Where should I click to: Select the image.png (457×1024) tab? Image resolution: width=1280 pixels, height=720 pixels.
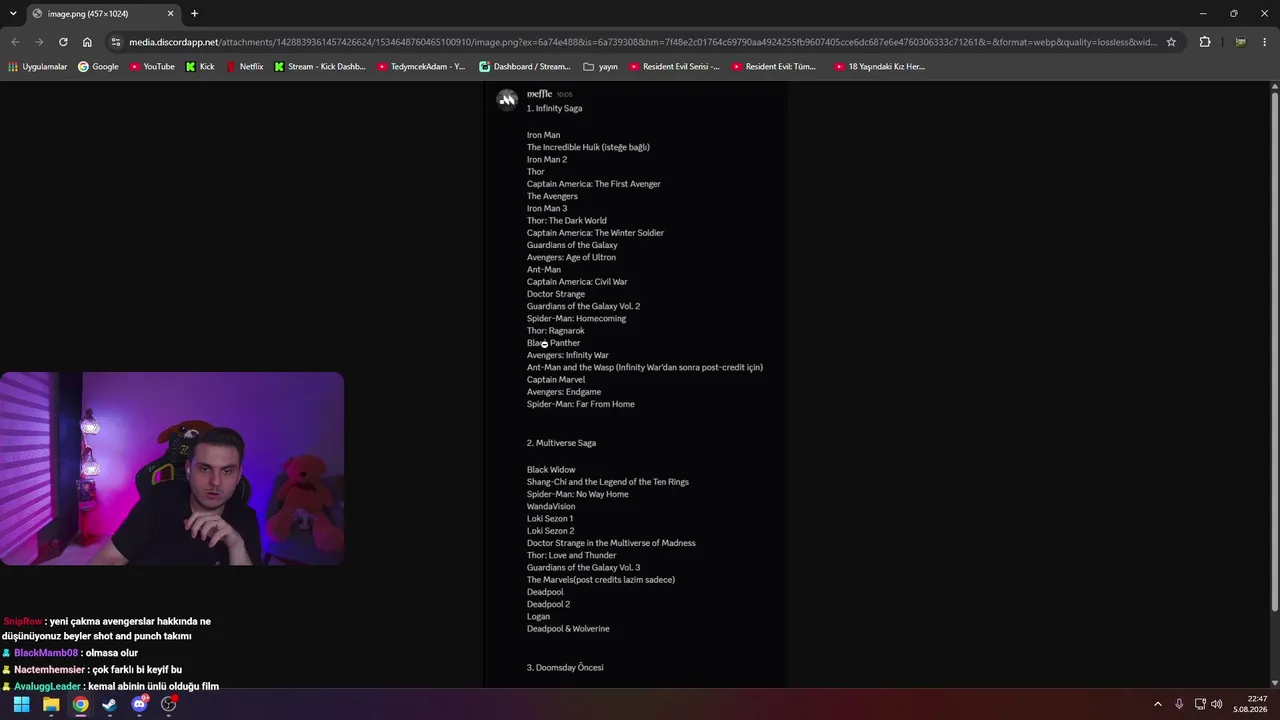103,14
